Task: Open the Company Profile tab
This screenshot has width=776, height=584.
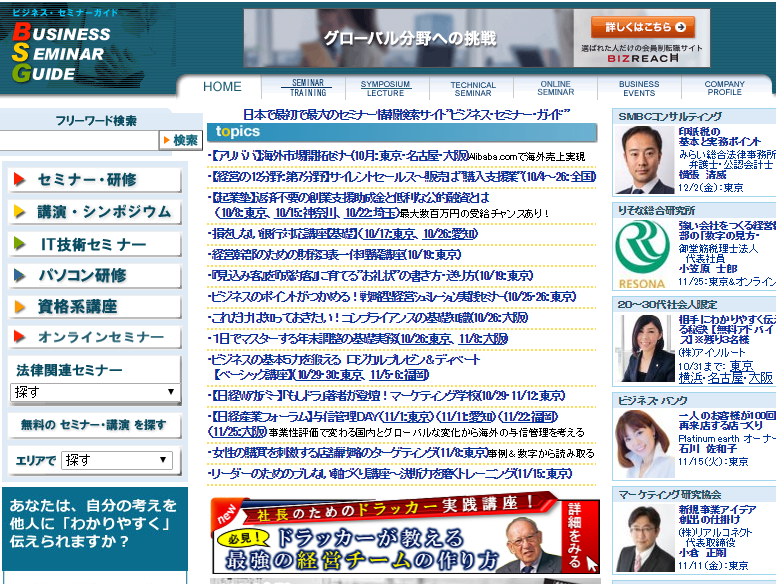Action: [724, 88]
